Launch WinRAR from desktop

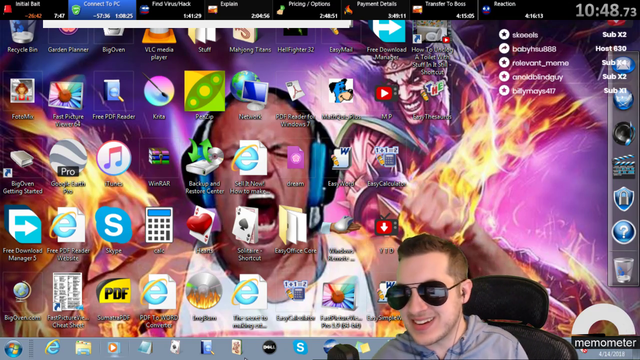point(159,167)
